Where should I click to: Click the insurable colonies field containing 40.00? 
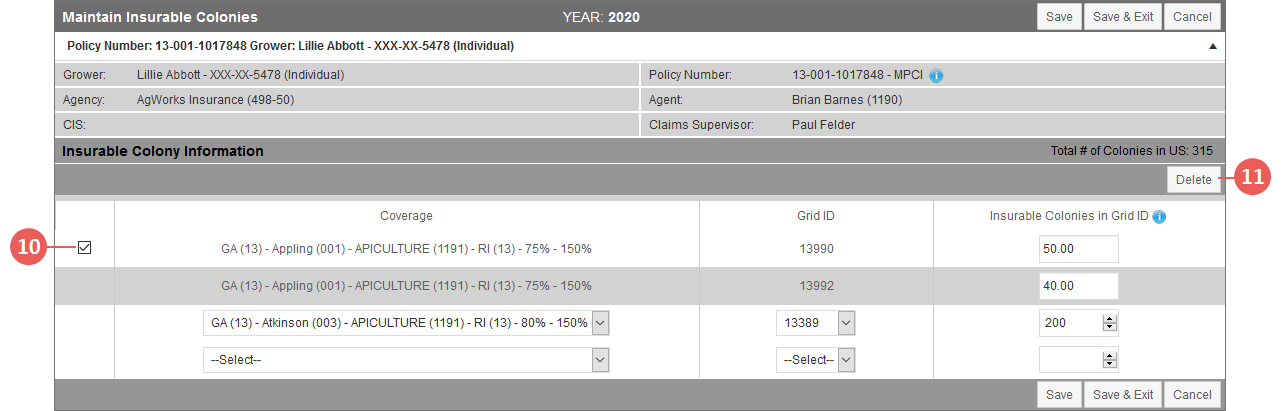coord(1078,286)
